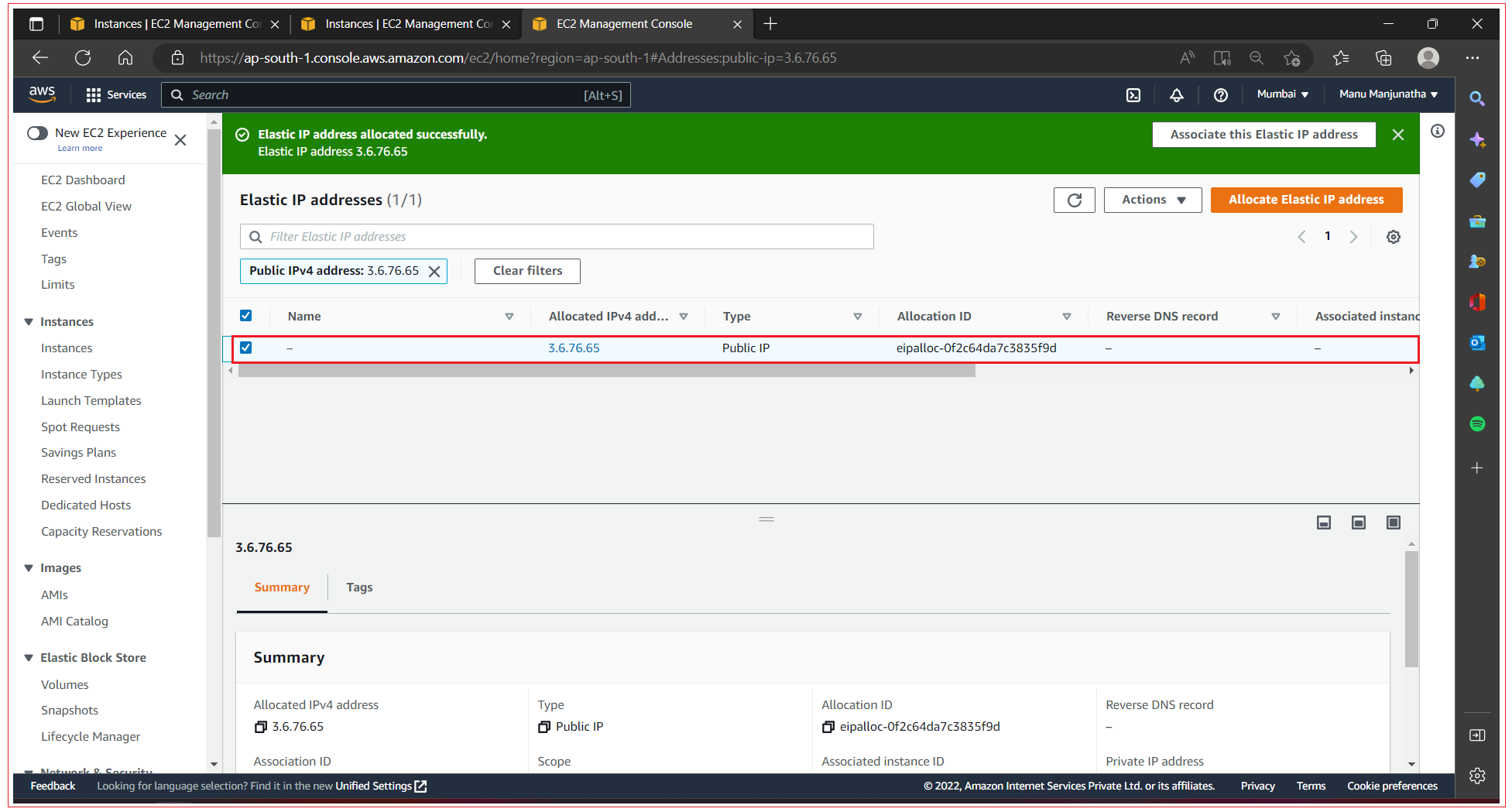This screenshot has height=812, width=1512.
Task: Open AMI Catalog in sidebar
Action: tap(75, 622)
